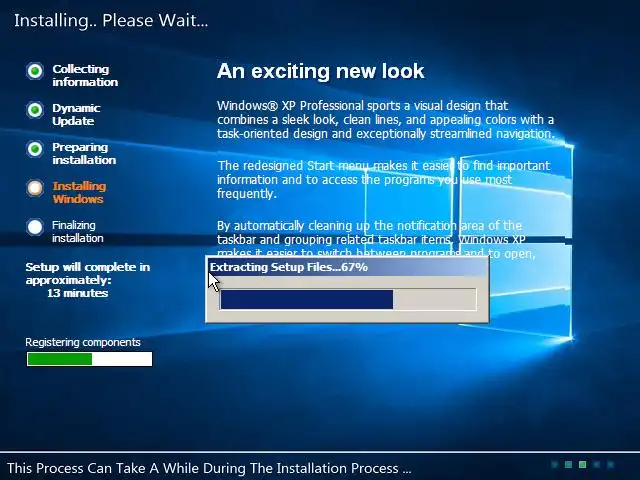Click the Installing Windows step indicator
Image resolution: width=640 pixels, height=480 pixels.
[x=35, y=188]
